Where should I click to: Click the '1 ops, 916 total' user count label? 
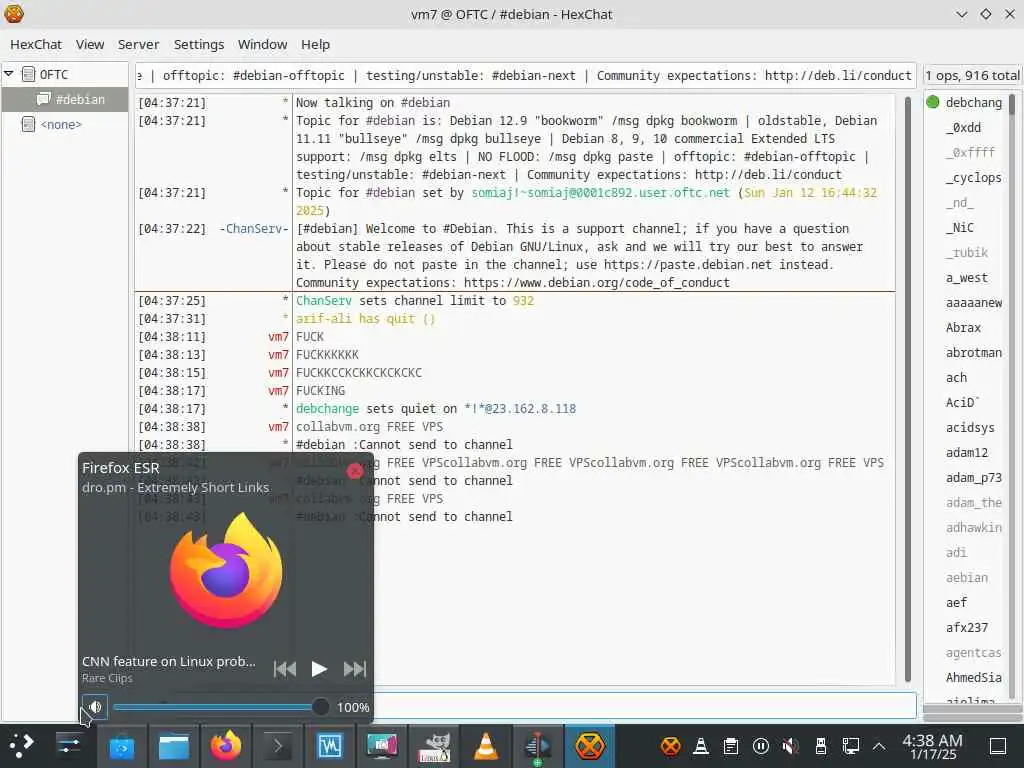point(972,76)
